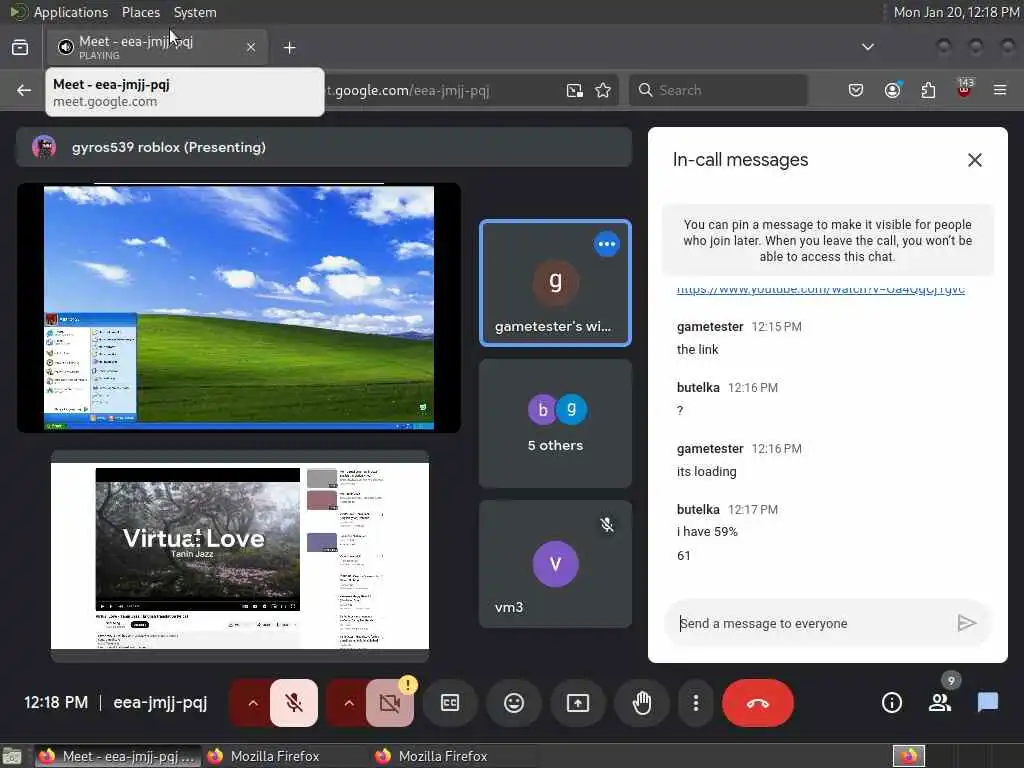The width and height of the screenshot is (1024, 768).
Task: Open the Firefox account icon
Action: 892,90
